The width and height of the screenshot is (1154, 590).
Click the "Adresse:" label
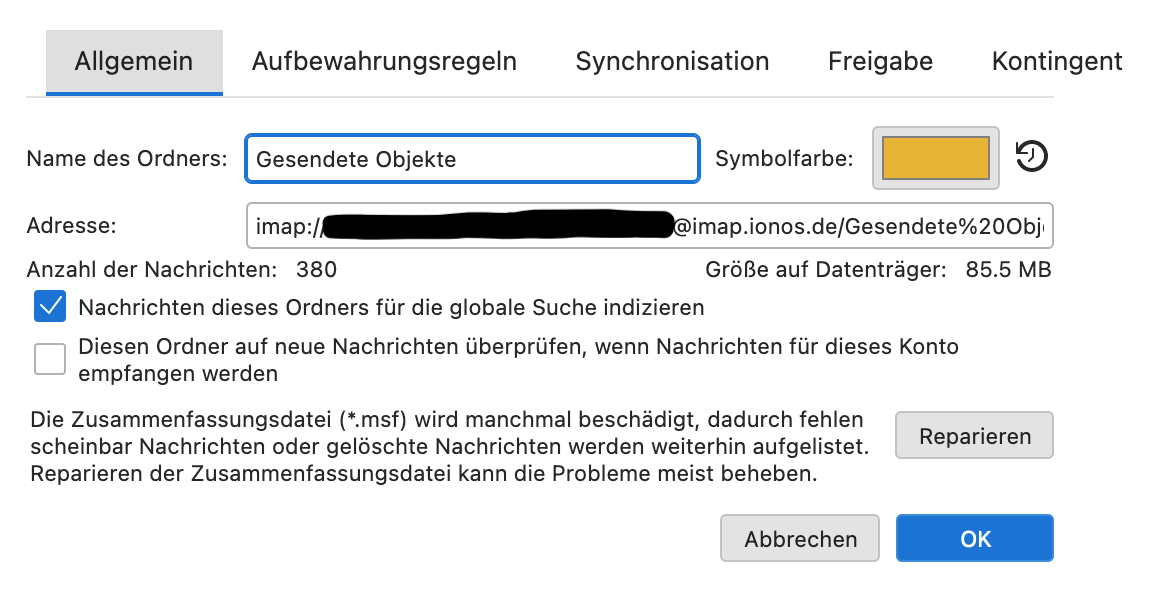pyautogui.click(x=72, y=226)
